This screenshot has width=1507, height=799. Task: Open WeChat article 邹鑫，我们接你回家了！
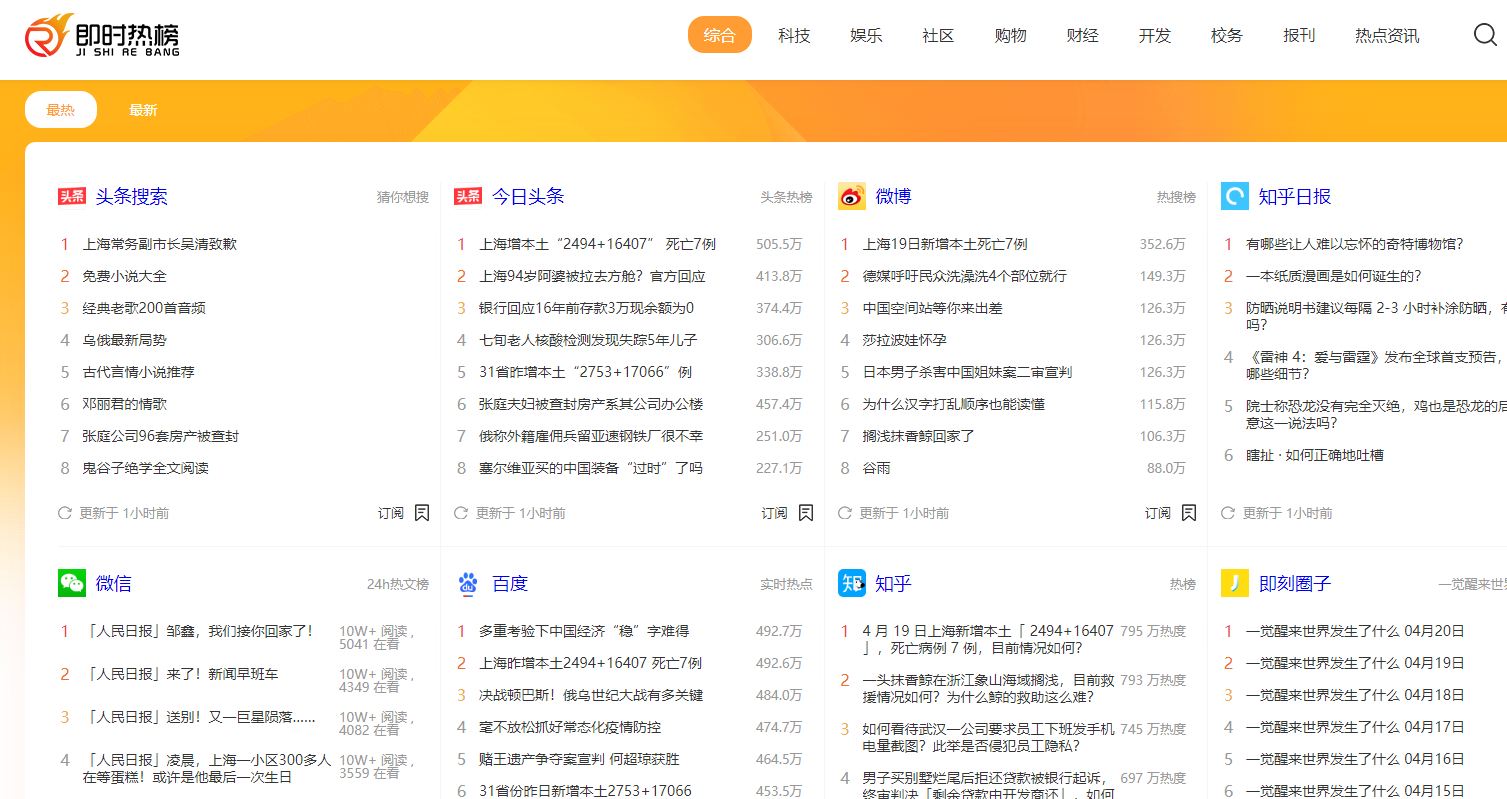click(x=198, y=631)
